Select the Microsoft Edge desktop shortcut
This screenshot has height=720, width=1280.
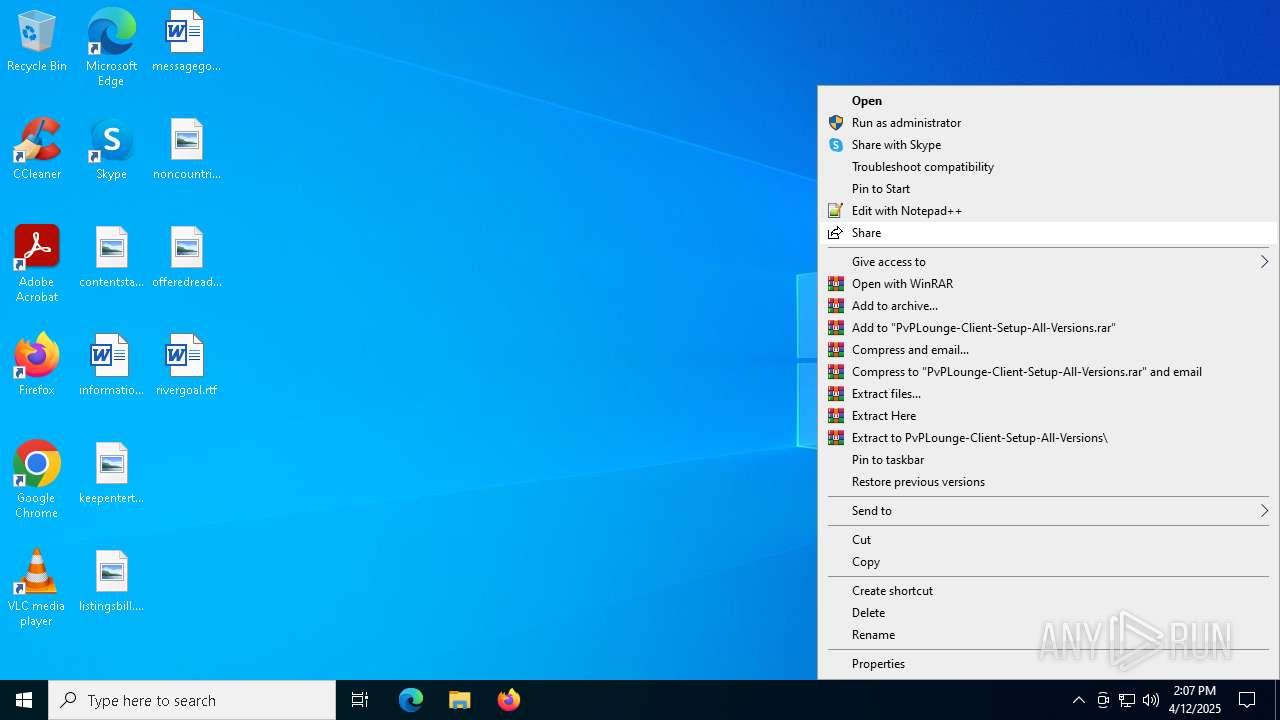[x=111, y=48]
